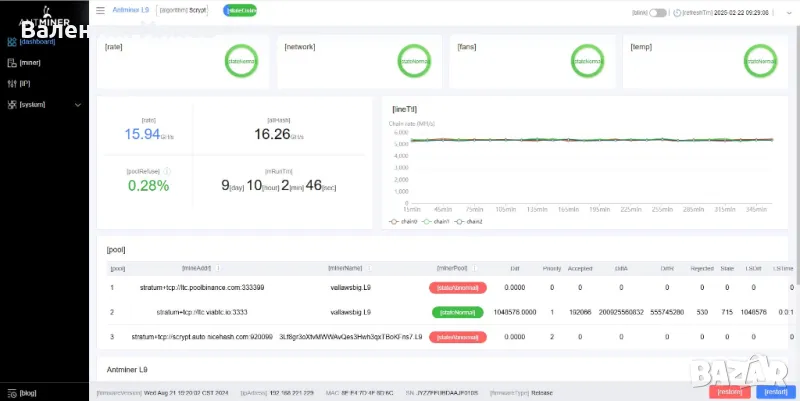The height and width of the screenshot is (401, 800).
Task: Click the info icon beside poolReSee
Action: [x=167, y=171]
